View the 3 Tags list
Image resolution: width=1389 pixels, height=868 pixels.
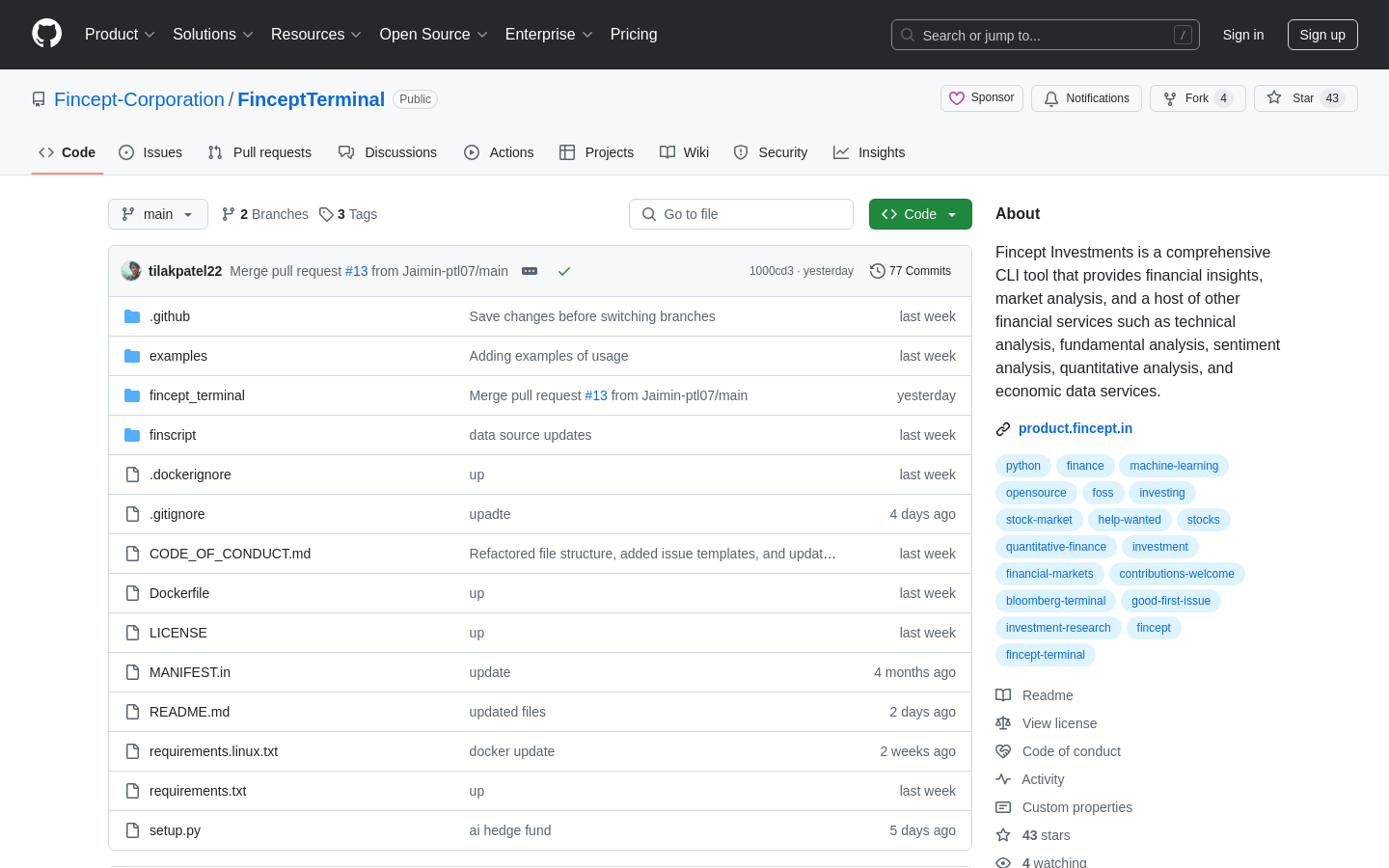point(348,214)
